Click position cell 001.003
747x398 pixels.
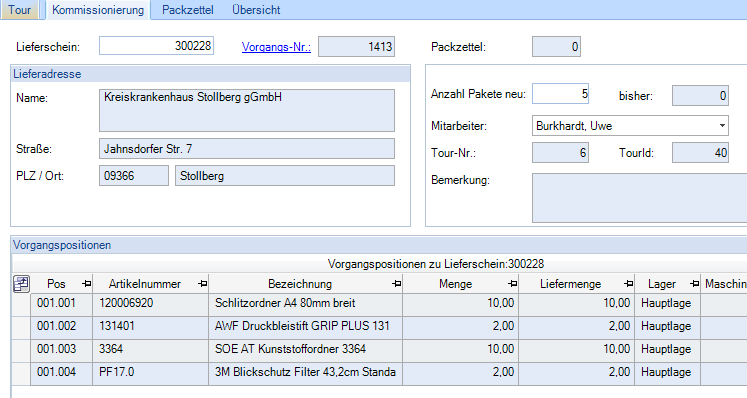[61, 350]
